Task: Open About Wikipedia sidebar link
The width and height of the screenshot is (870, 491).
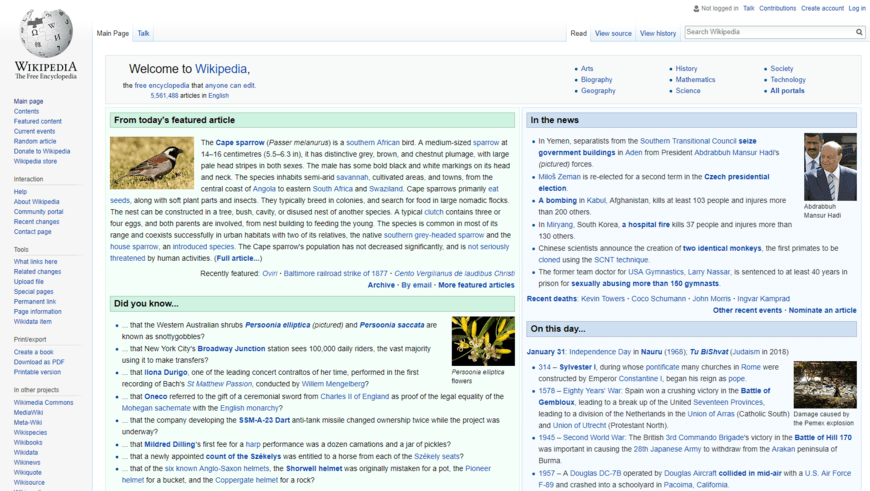Action: point(37,202)
